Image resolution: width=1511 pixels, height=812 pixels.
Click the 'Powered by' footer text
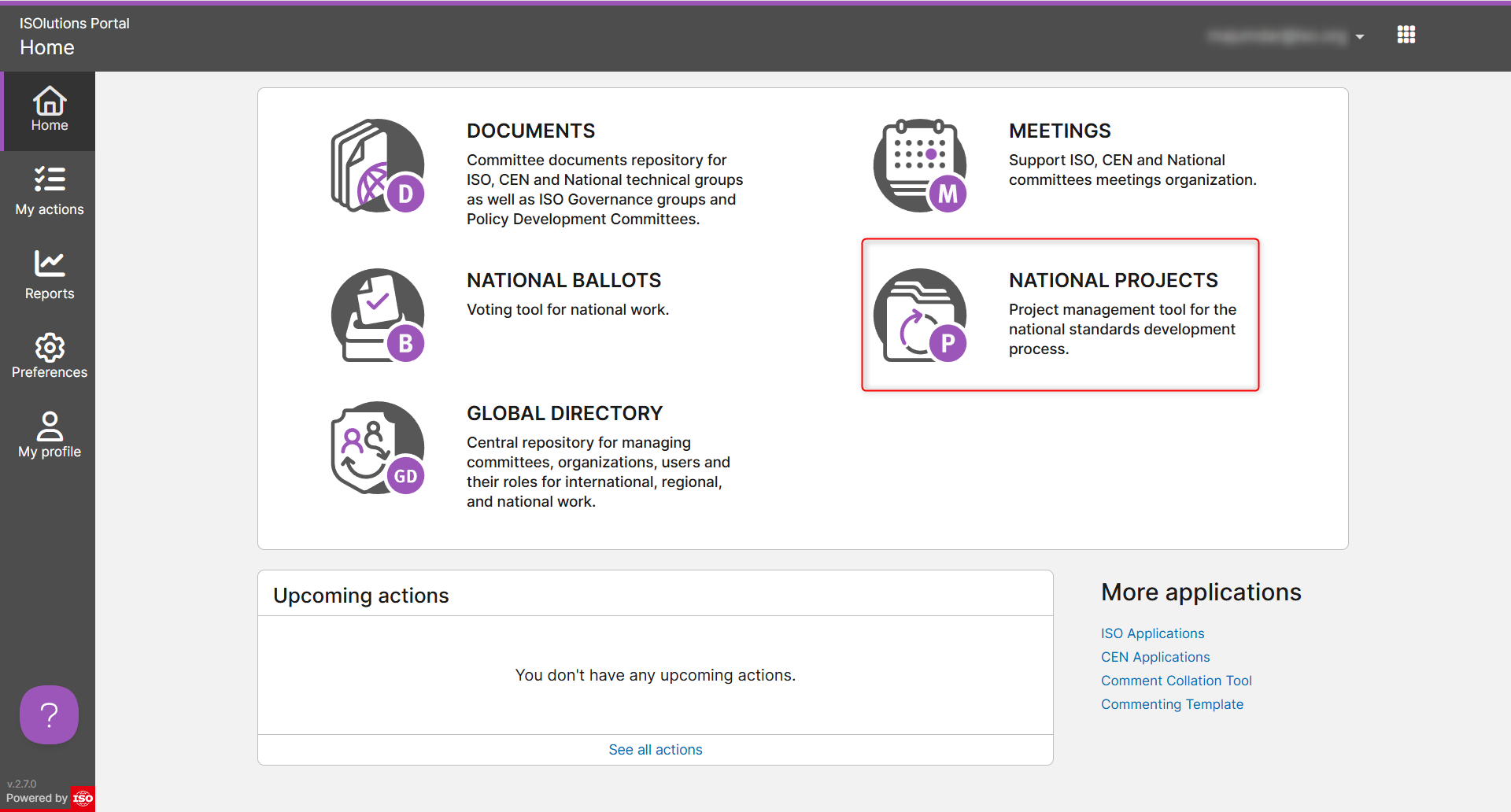click(x=37, y=798)
